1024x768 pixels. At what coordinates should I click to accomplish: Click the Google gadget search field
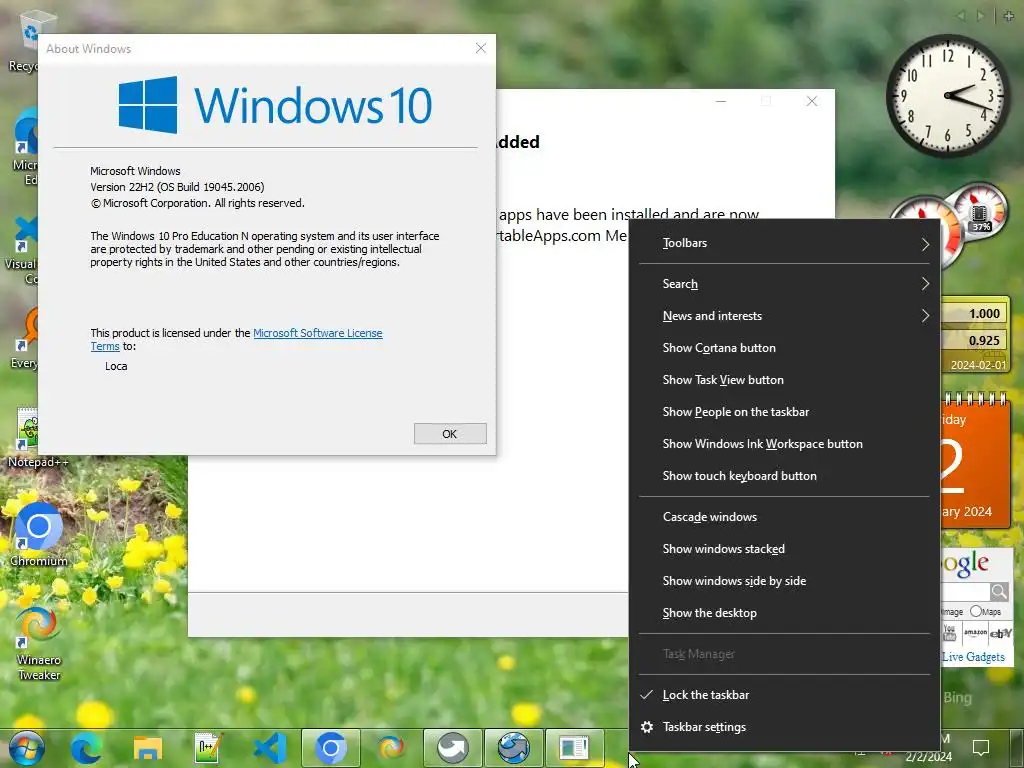(965, 592)
